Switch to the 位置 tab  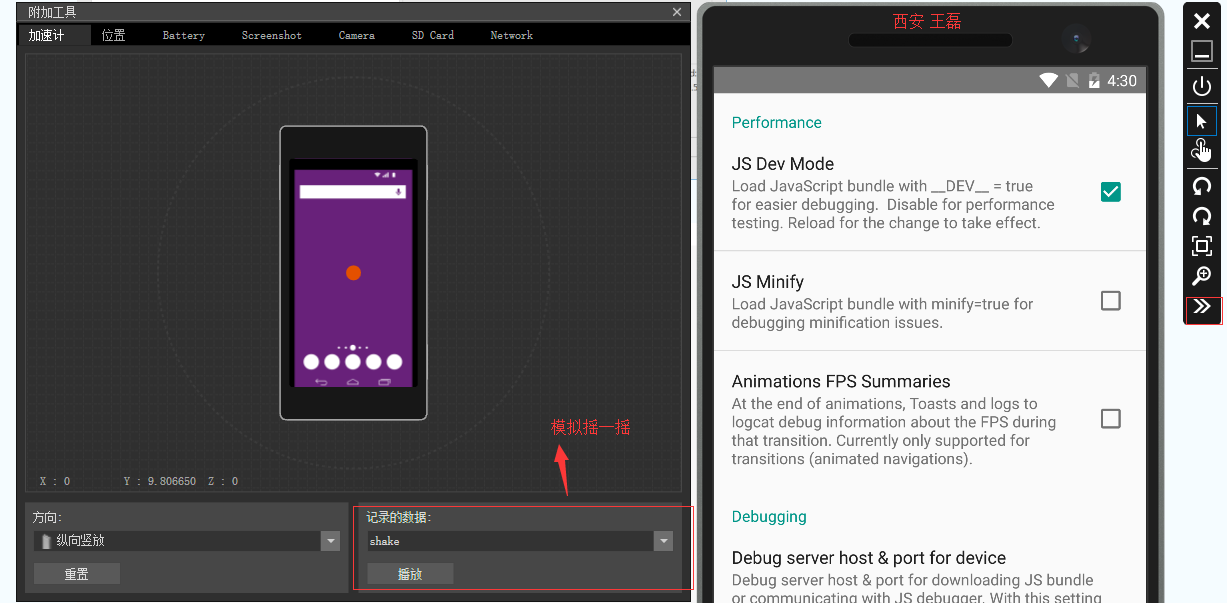tap(114, 35)
